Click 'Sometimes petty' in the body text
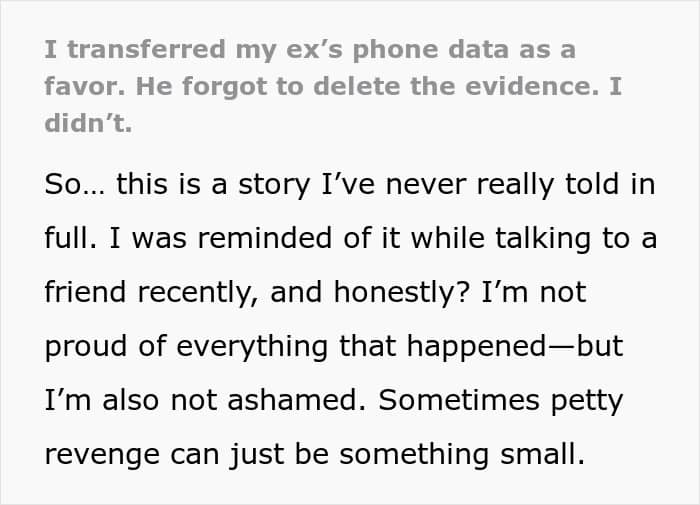Screen dimensions: 700x505 pyautogui.click(x=500, y=401)
